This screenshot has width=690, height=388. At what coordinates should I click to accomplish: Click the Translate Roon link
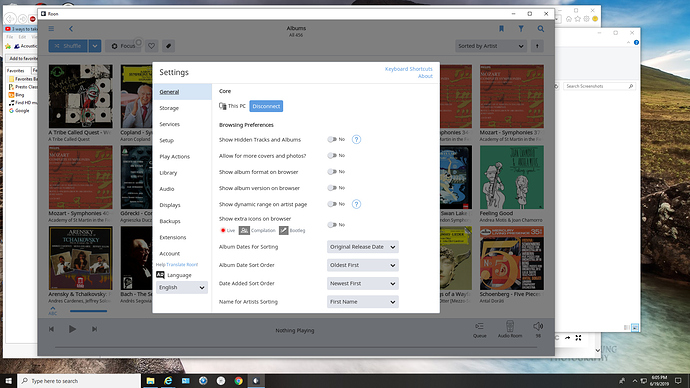(182, 265)
